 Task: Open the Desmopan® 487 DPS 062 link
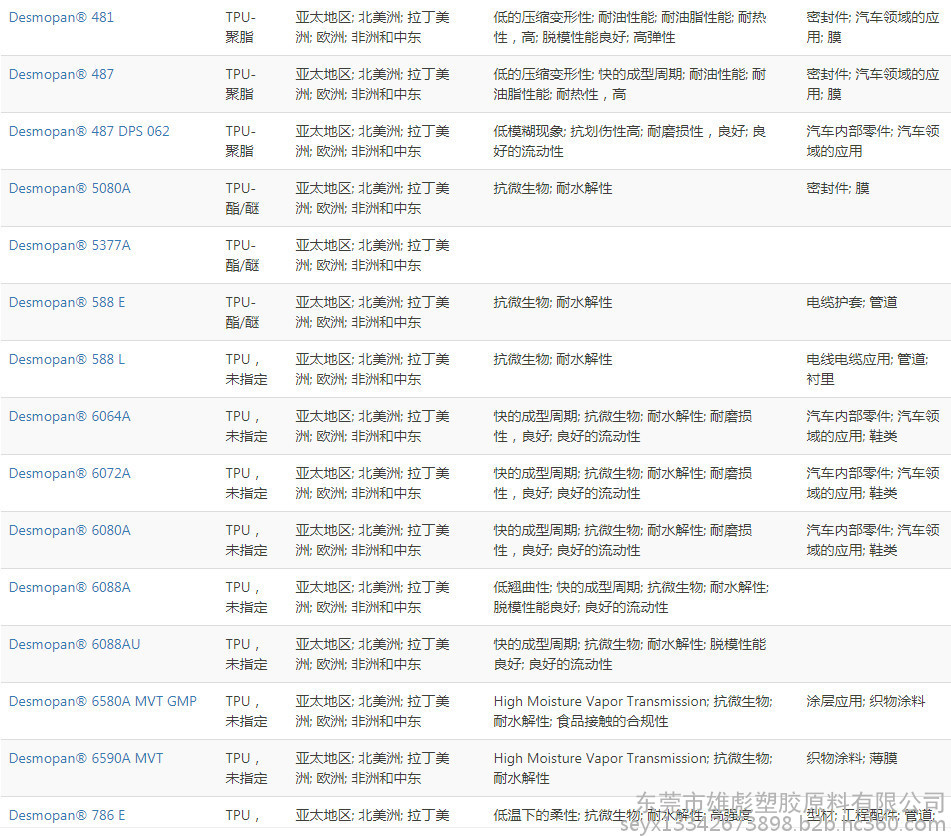(89, 132)
